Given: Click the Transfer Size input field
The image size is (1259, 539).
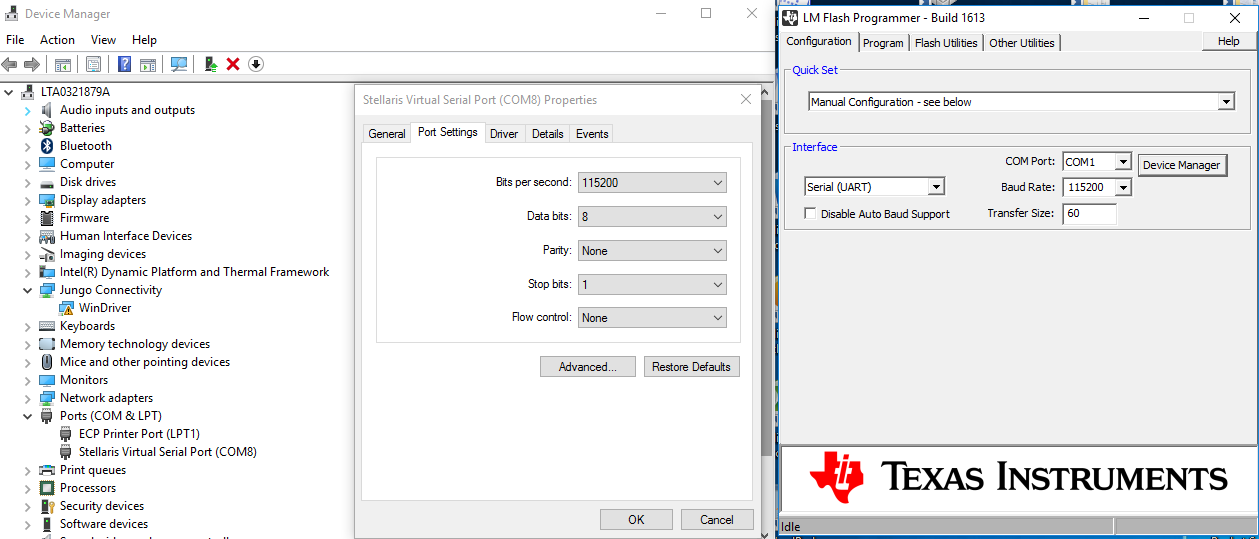Looking at the screenshot, I should click(x=1089, y=213).
